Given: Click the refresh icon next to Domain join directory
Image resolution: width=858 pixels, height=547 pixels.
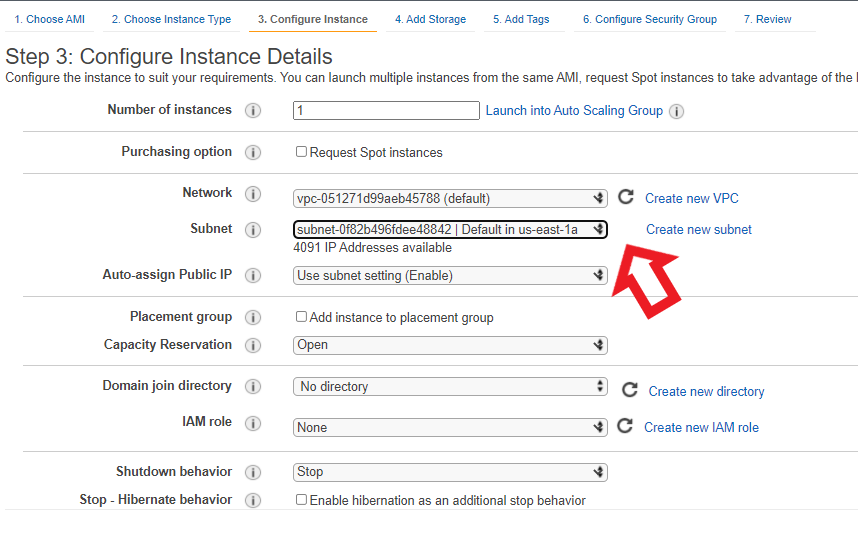Looking at the screenshot, I should tap(630, 390).
